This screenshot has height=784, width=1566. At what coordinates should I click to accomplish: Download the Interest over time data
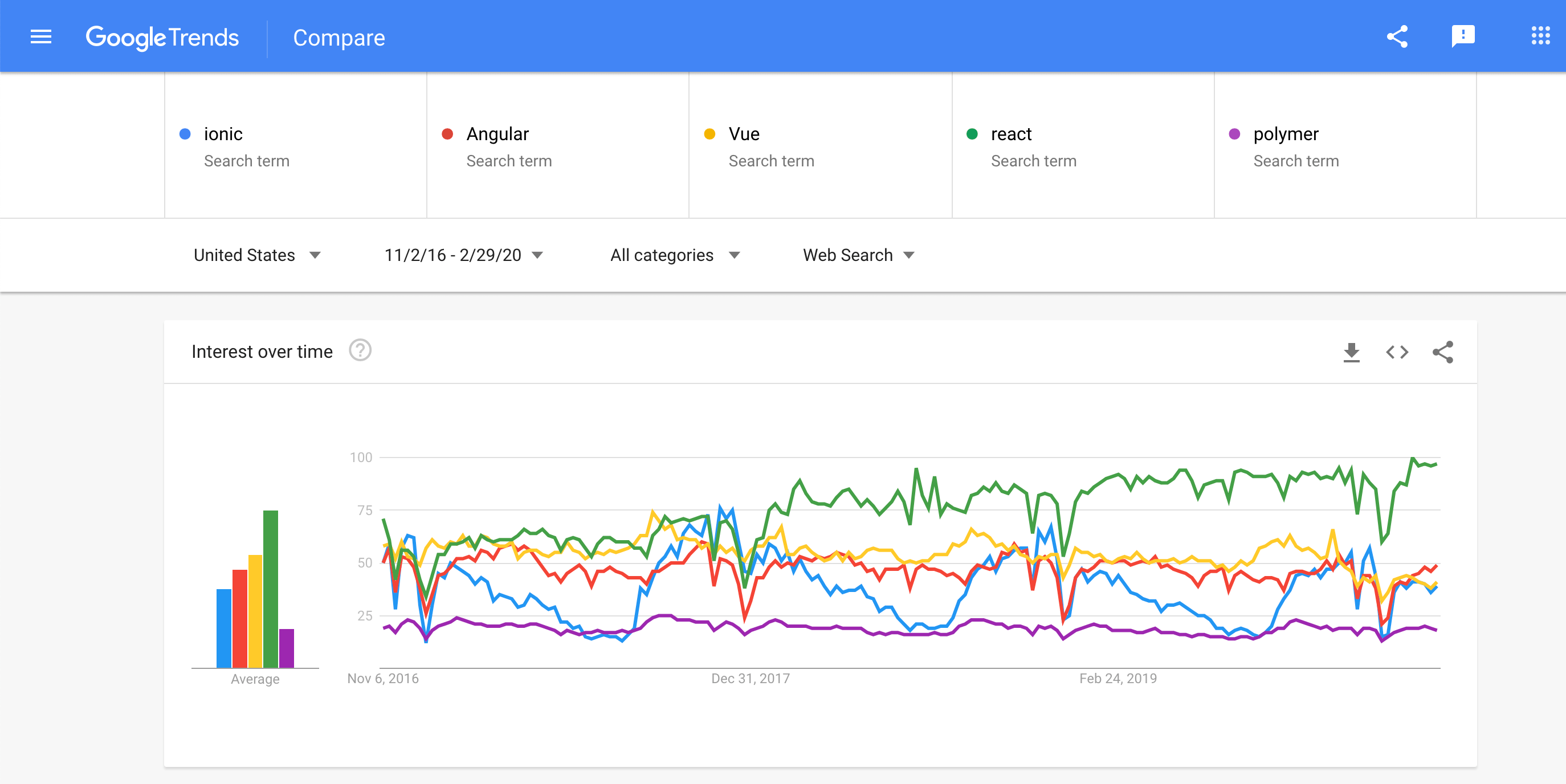click(1351, 352)
